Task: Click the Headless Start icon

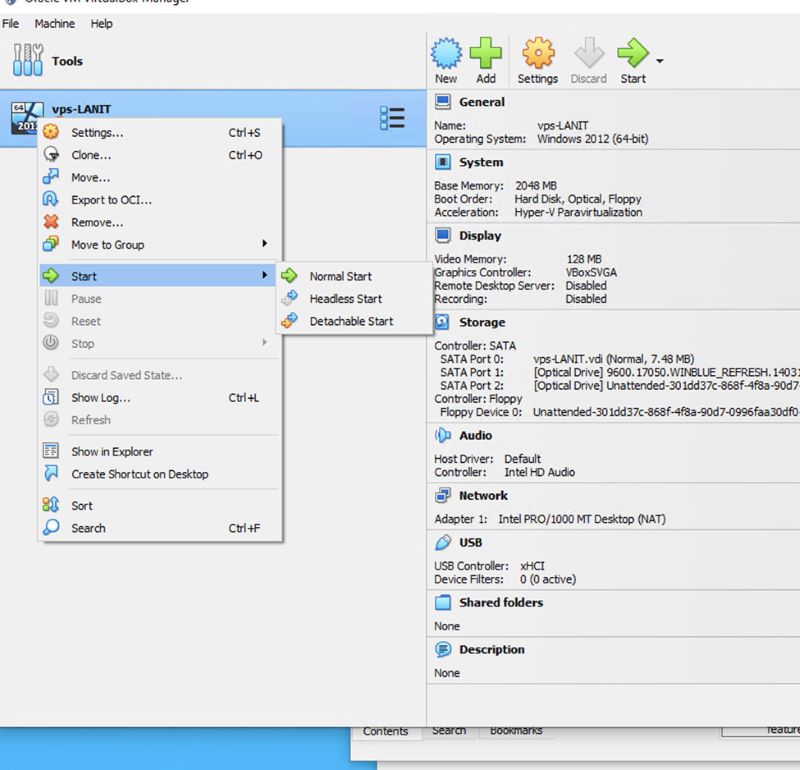Action: 289,297
